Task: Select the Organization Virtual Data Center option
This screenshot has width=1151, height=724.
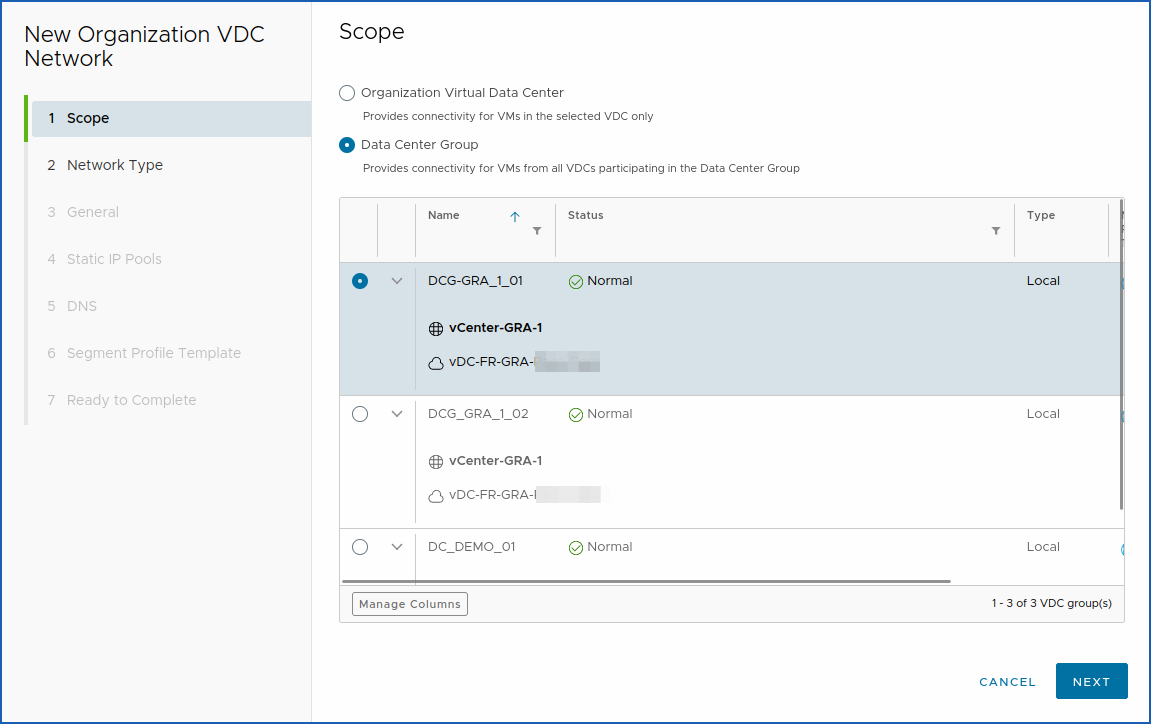Action: pos(346,92)
